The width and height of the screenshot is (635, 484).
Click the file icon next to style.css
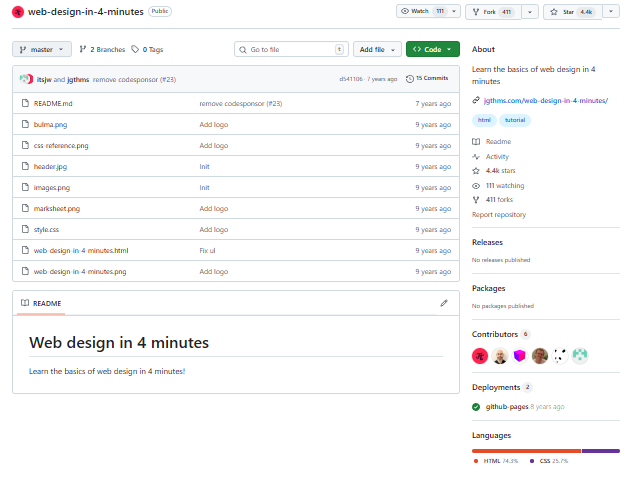[25, 229]
